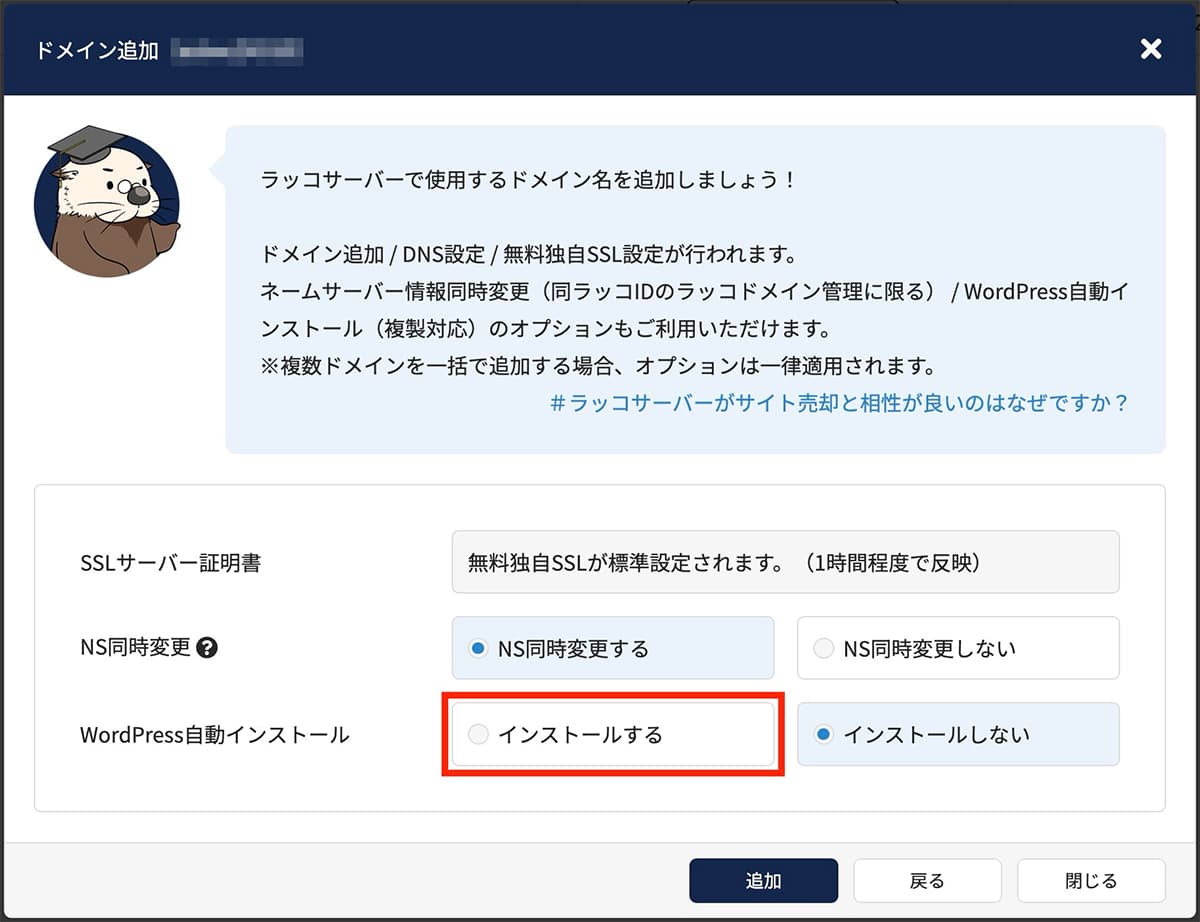Click the SSLサーバー証明書 label
1200x922 pixels.
[x=170, y=563]
